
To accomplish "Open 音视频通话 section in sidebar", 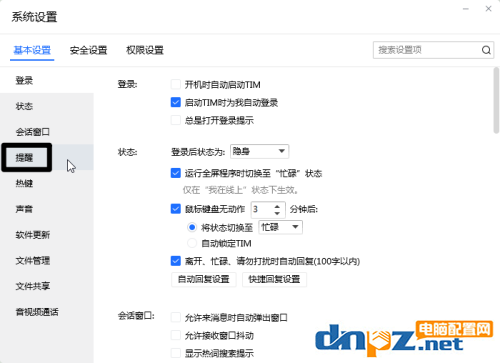I will pyautogui.click(x=47, y=312).
